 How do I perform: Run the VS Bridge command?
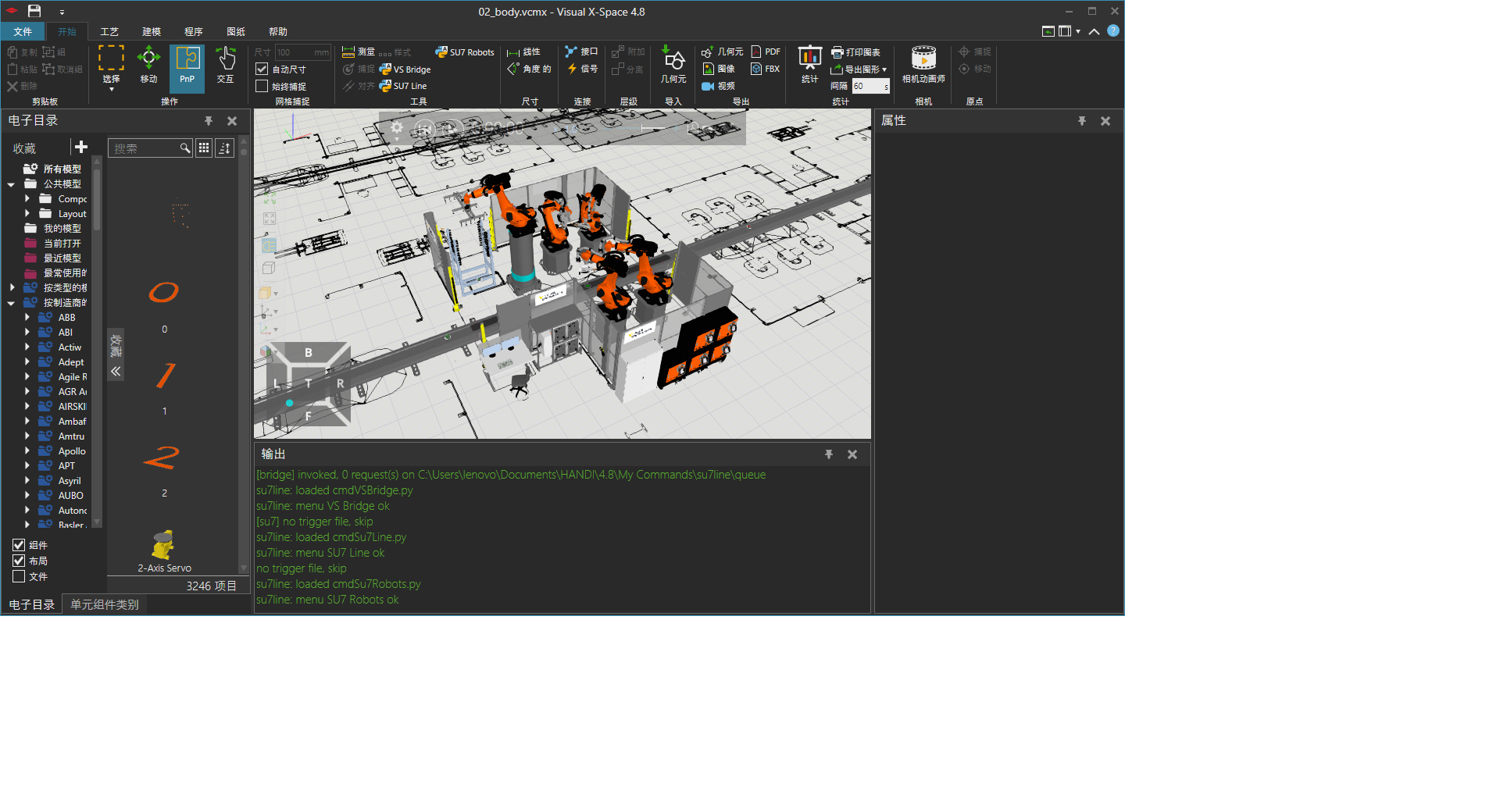(x=405, y=69)
